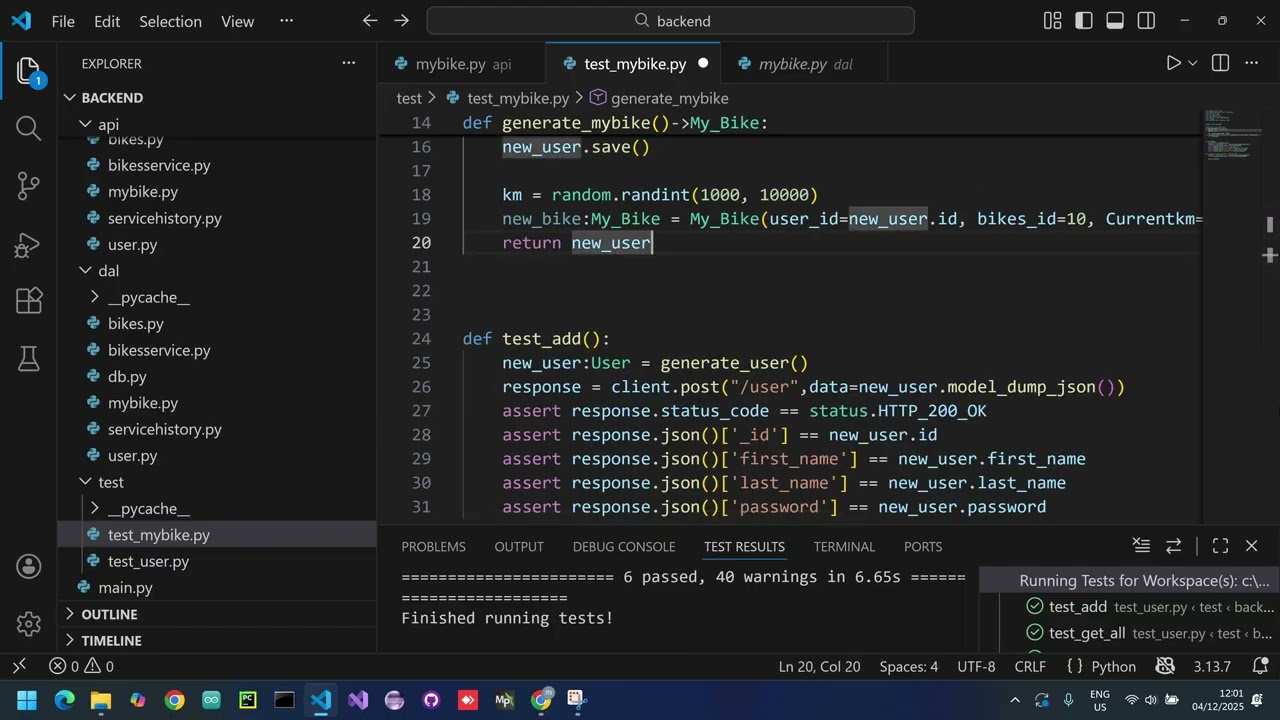This screenshot has height=720, width=1280.
Task: Open the editor More Actions ellipsis
Action: click(1251, 63)
